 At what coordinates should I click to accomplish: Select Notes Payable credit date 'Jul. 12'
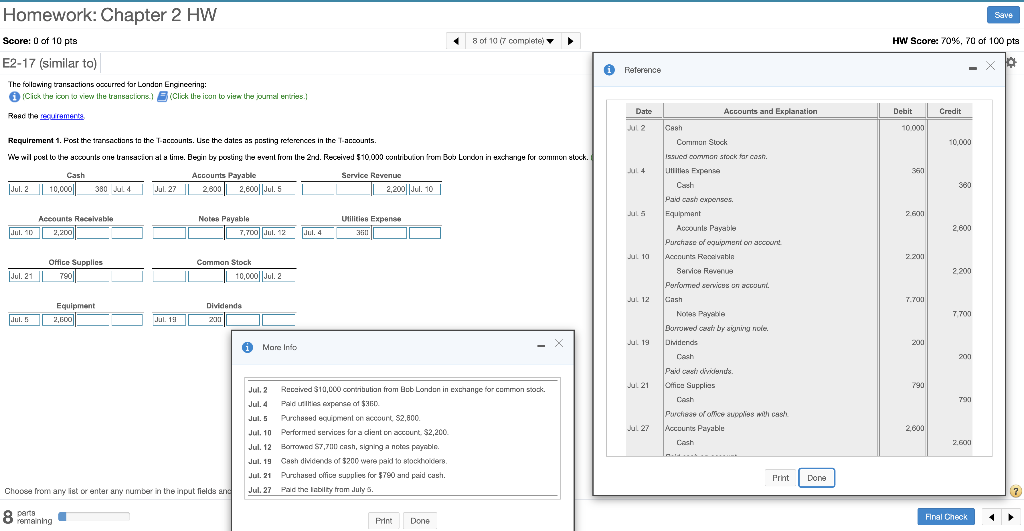[x=279, y=233]
